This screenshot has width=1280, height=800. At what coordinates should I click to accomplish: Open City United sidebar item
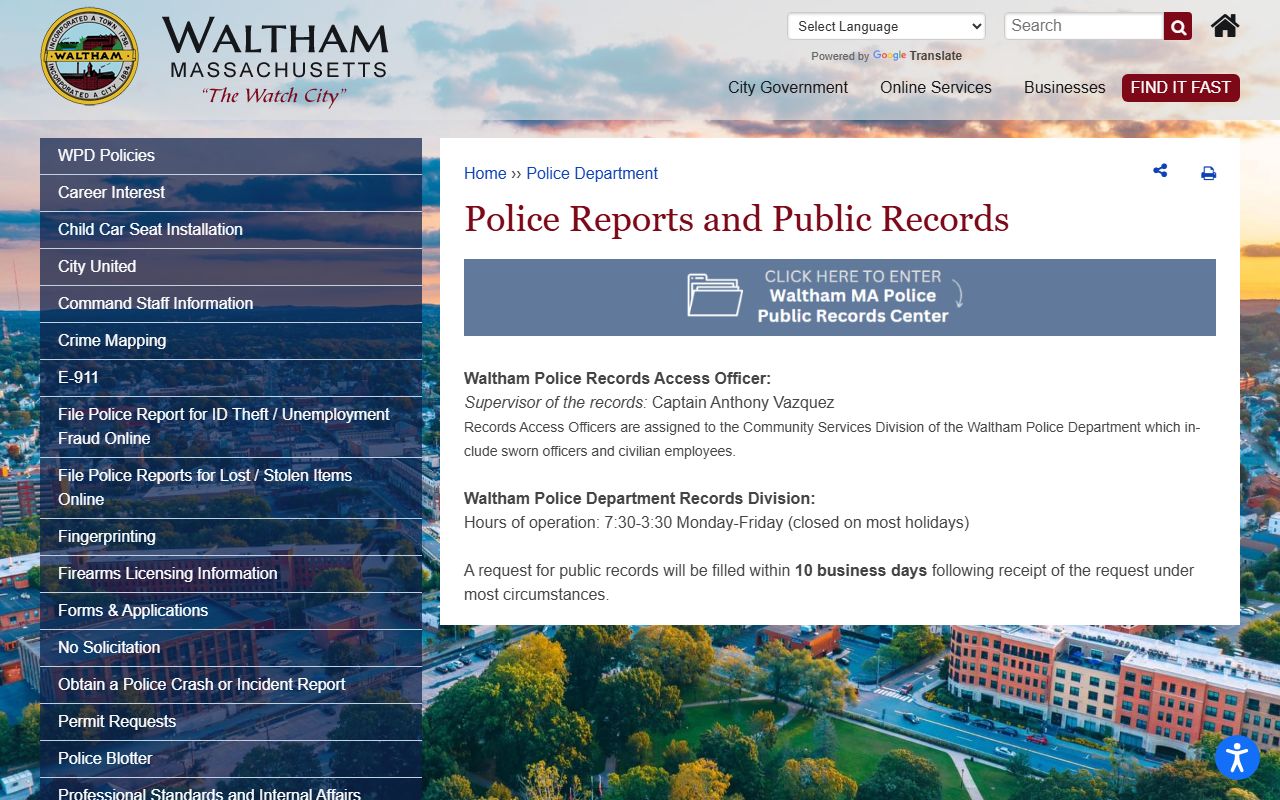click(x=231, y=267)
